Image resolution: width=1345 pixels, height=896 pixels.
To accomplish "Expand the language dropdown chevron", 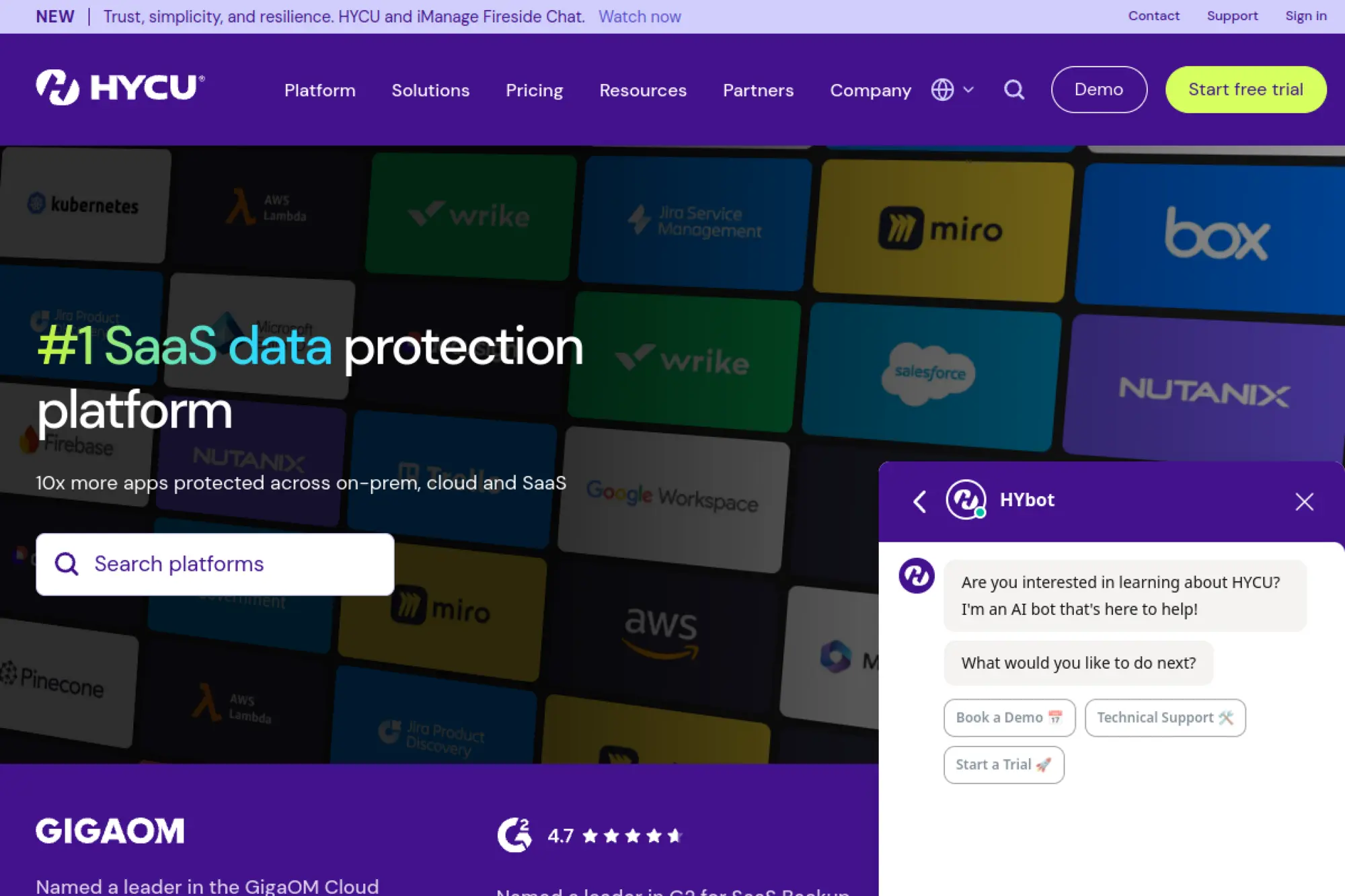I will [x=968, y=89].
